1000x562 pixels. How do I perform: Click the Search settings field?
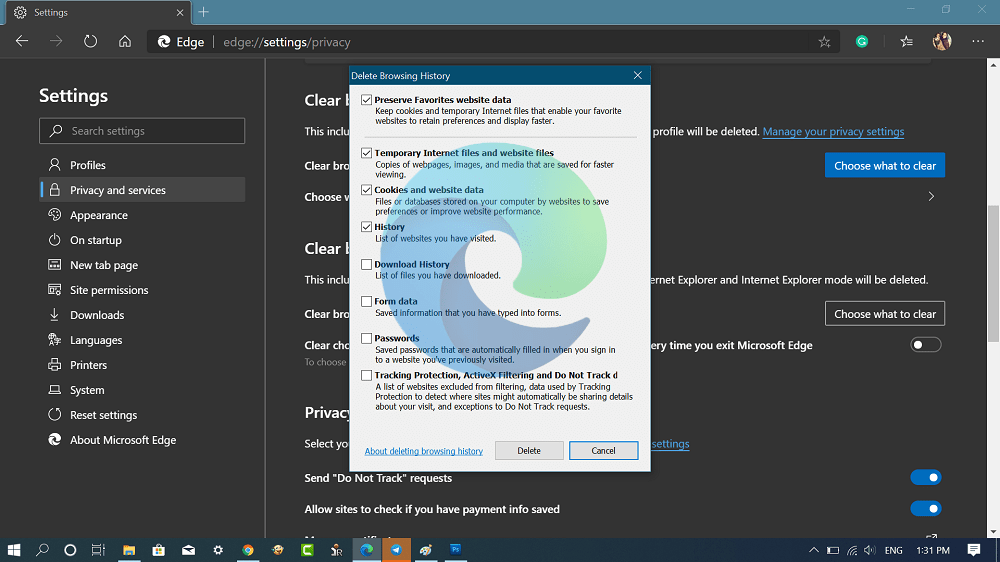pos(142,131)
